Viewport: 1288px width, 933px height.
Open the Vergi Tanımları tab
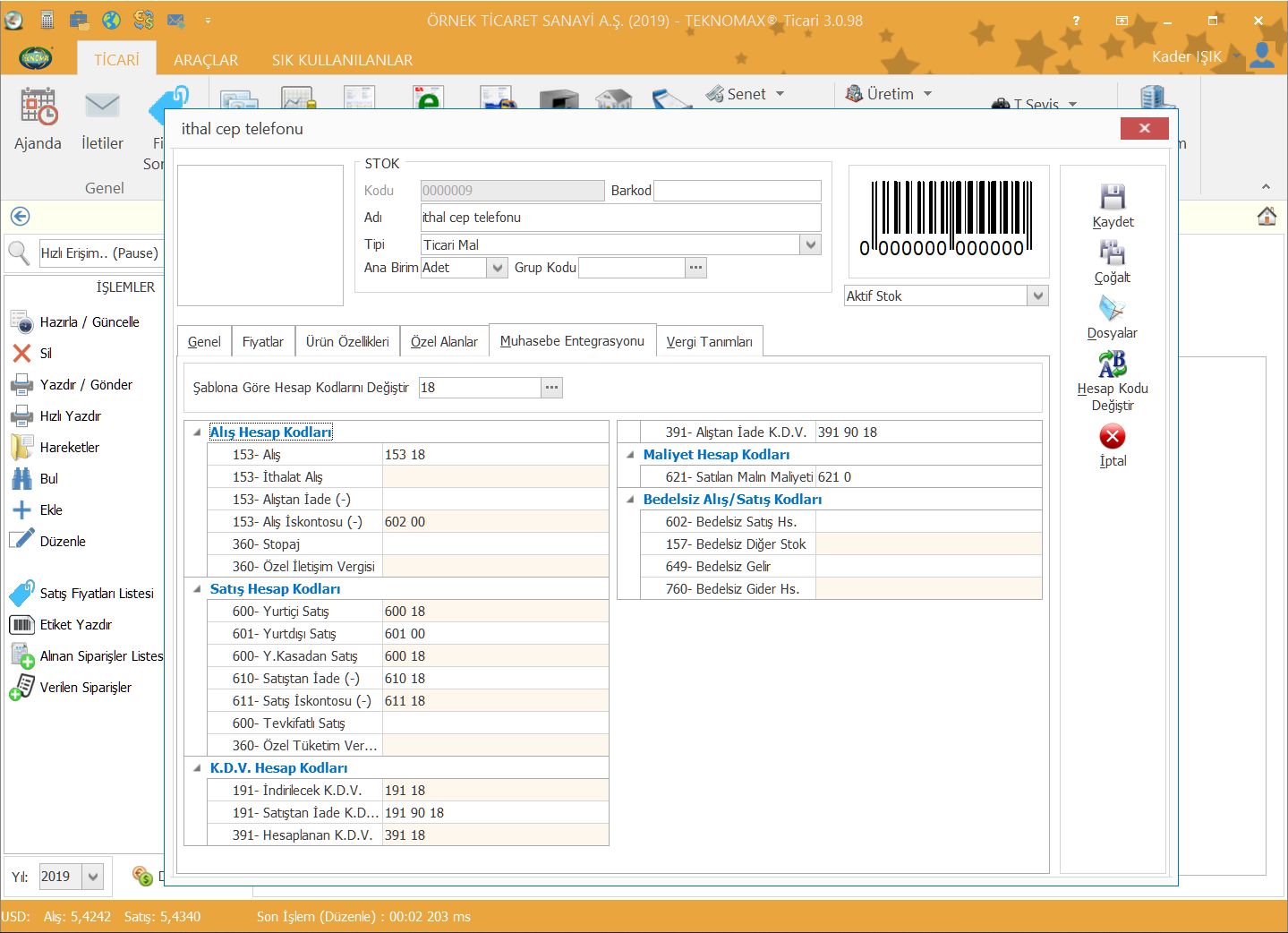coord(709,342)
